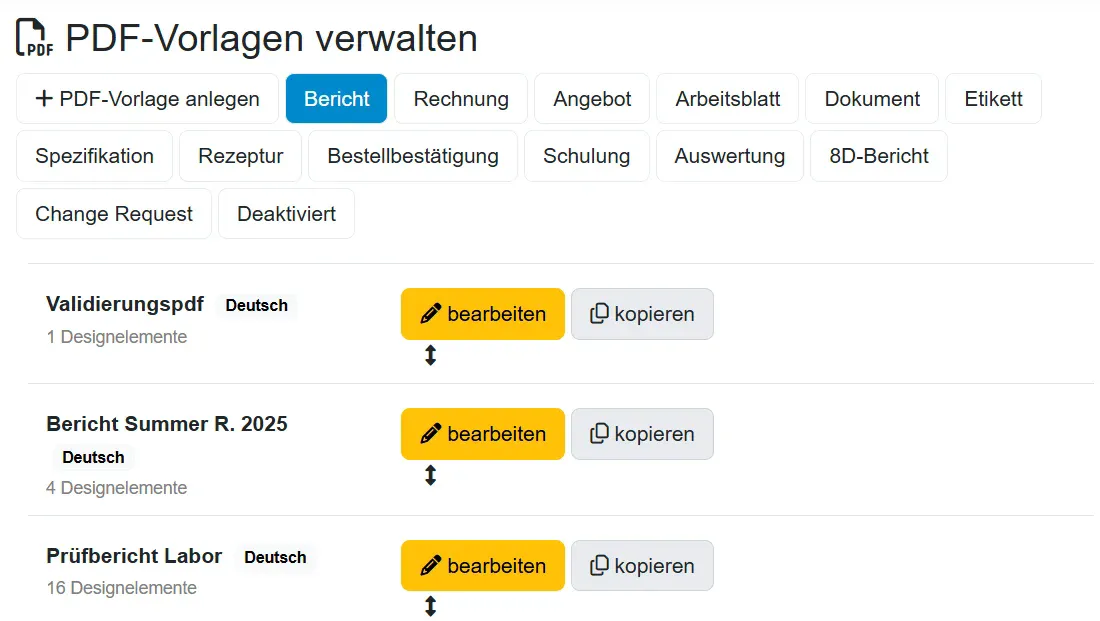Edit the Validierungspdf template

[483, 314]
